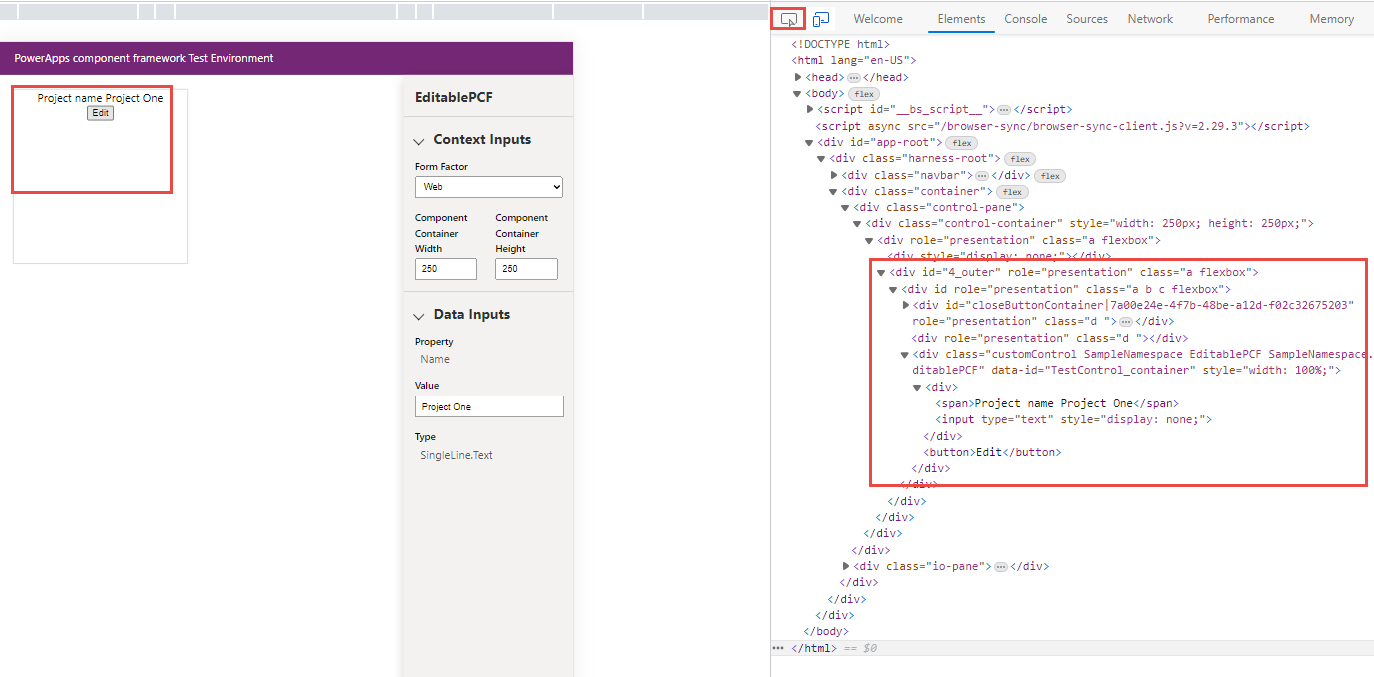
Task: Click the Edit button in the PCF component
Action: click(100, 113)
